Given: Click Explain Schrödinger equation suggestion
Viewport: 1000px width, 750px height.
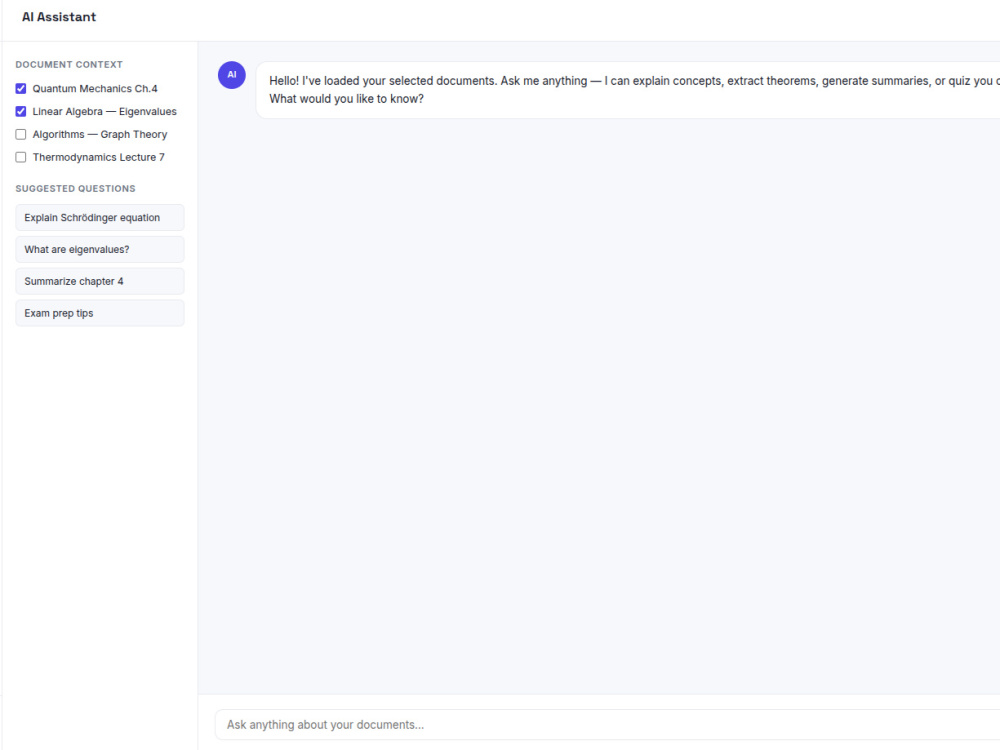Looking at the screenshot, I should [x=100, y=217].
